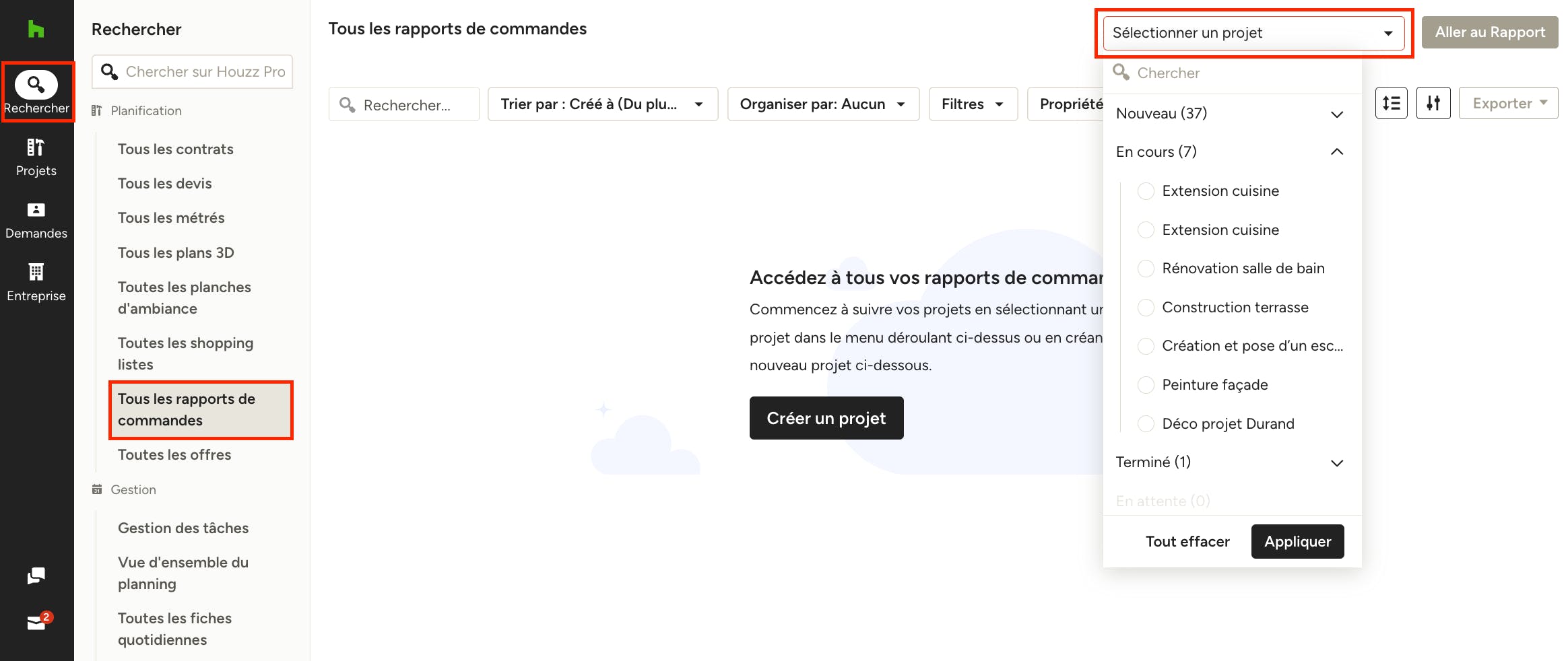Select the Peinture façade radio button
Screen dimensions: 1568x661
click(x=1145, y=385)
